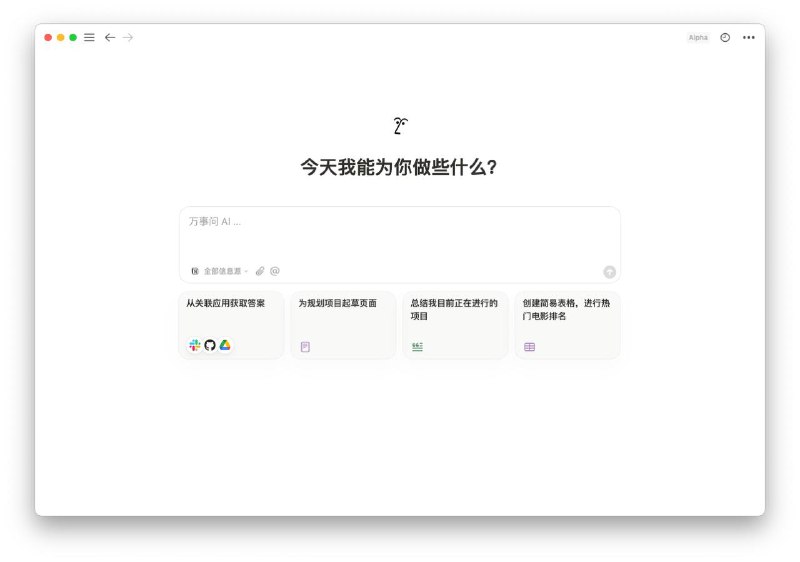Click the Slack icon on the first card

click(x=195, y=345)
